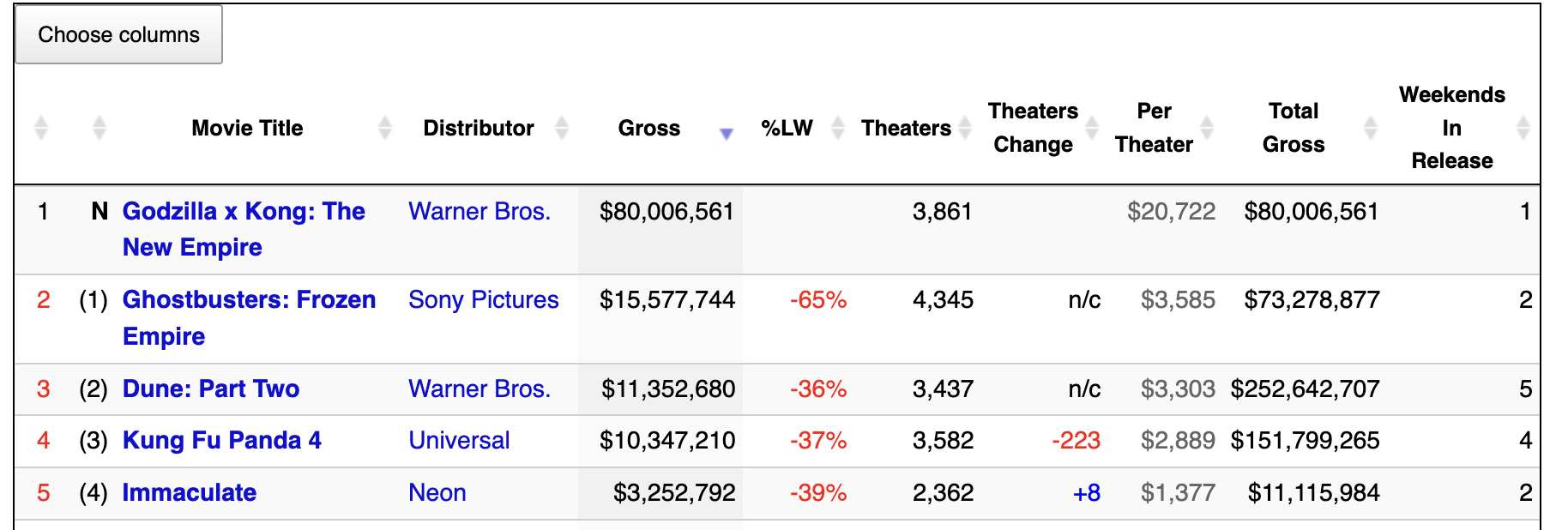This screenshot has width=1568, height=530.
Task: Click the Gross column header text
Action: pyautogui.click(x=649, y=128)
